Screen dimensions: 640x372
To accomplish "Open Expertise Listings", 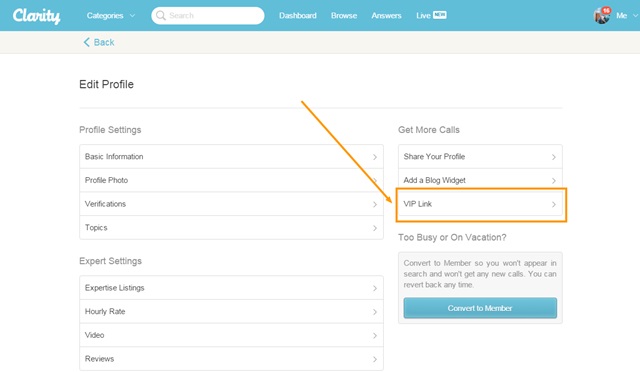I will tap(231, 287).
